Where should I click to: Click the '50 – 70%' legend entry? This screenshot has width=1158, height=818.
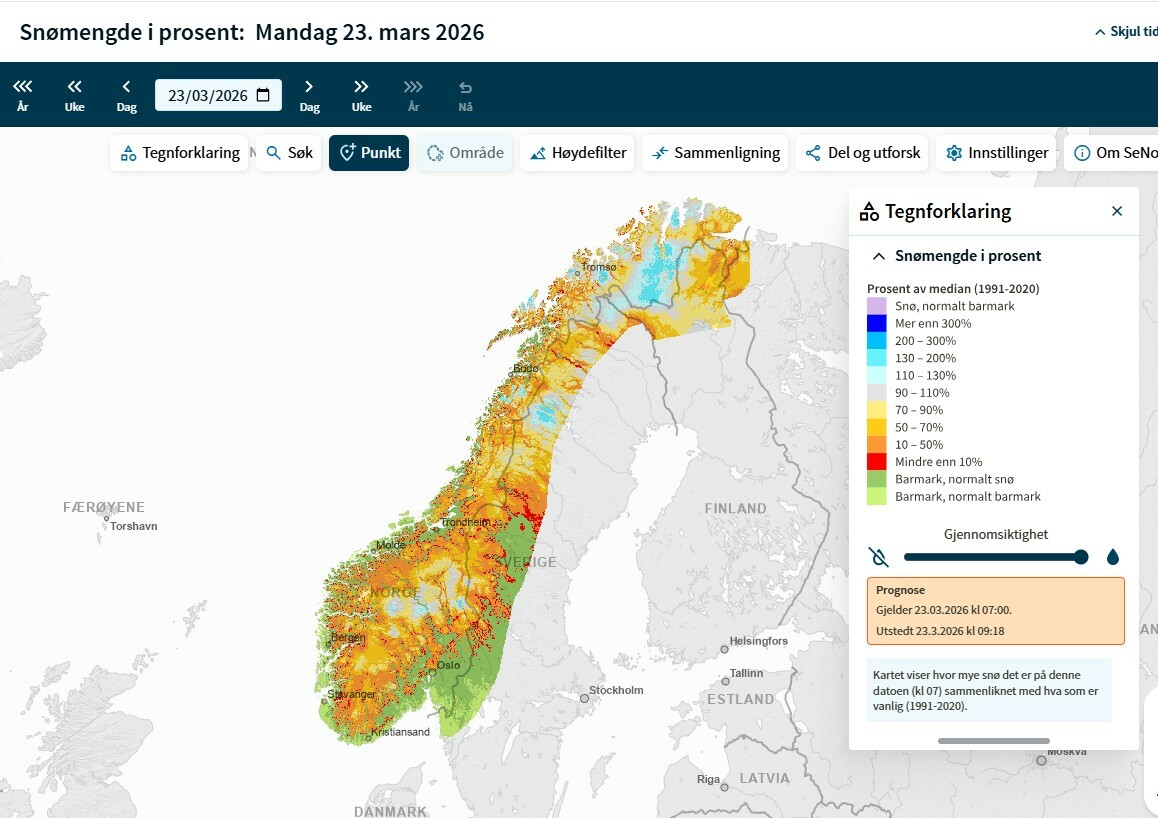coord(919,427)
